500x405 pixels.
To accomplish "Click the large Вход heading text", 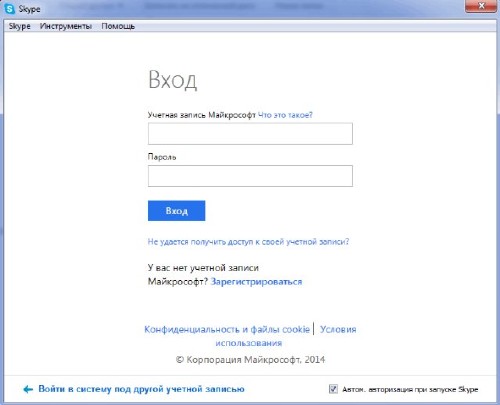I will pos(173,80).
